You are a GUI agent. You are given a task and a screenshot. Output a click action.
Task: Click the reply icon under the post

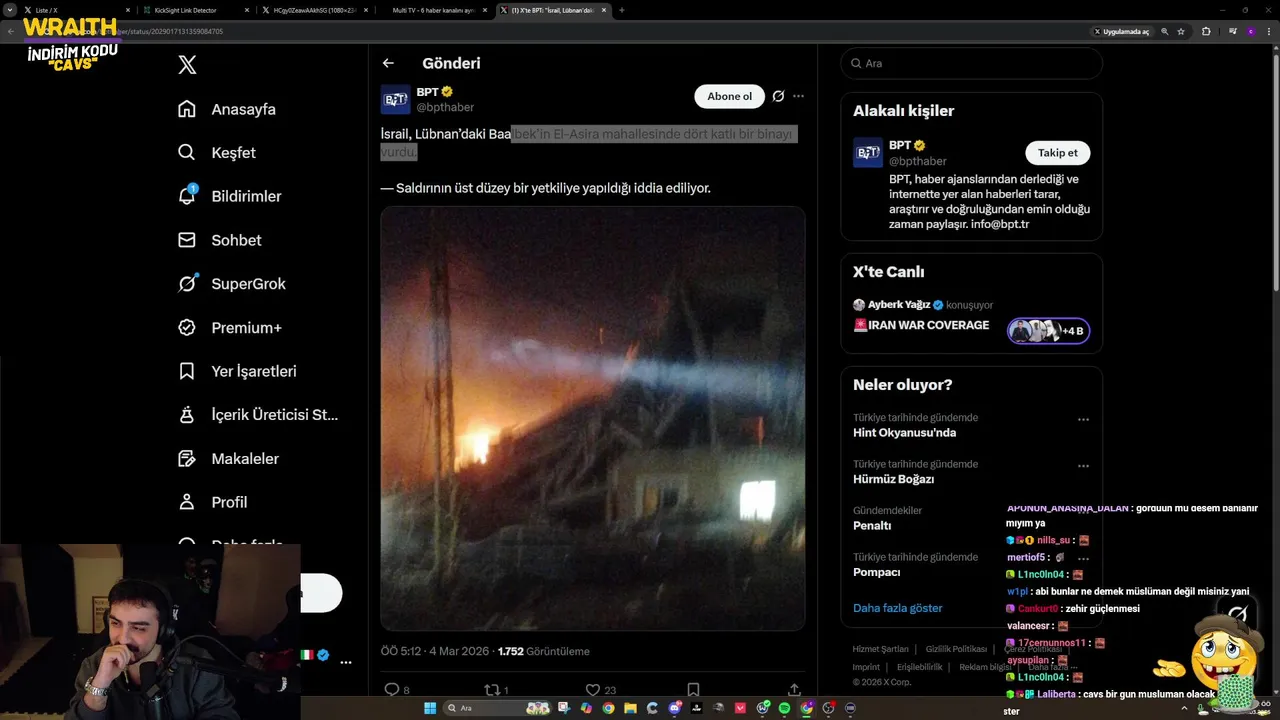[x=392, y=690]
